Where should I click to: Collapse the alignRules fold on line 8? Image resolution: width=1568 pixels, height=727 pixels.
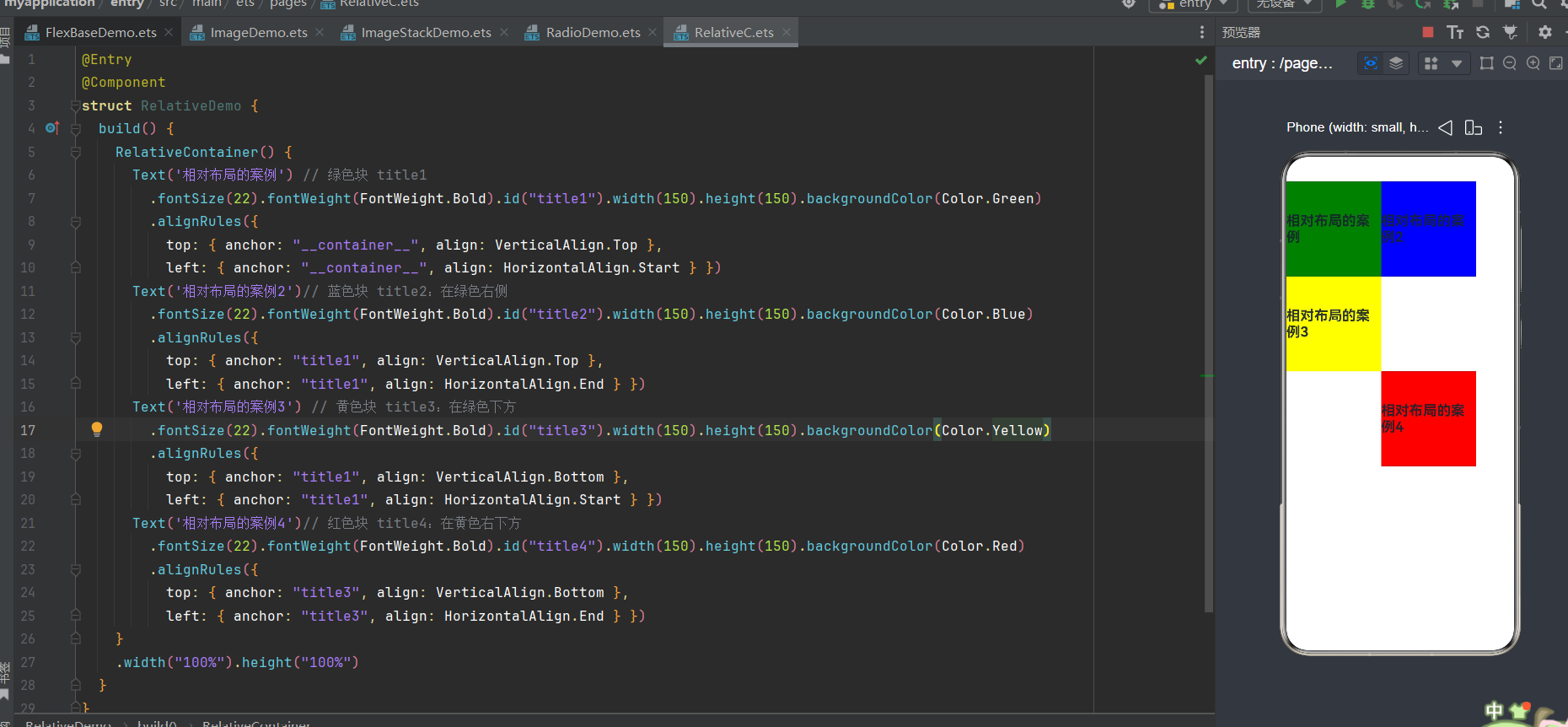click(76, 222)
